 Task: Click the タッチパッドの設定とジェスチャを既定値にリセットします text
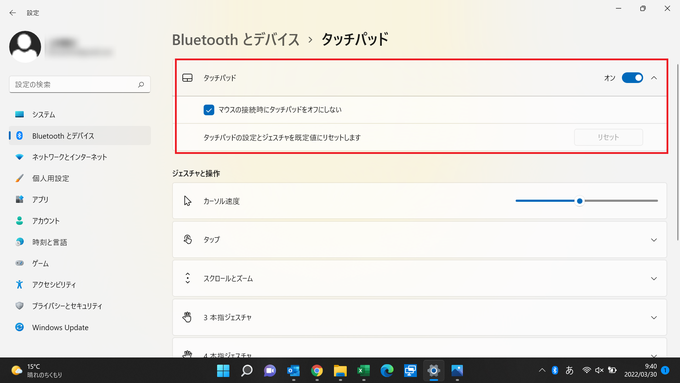coord(282,137)
